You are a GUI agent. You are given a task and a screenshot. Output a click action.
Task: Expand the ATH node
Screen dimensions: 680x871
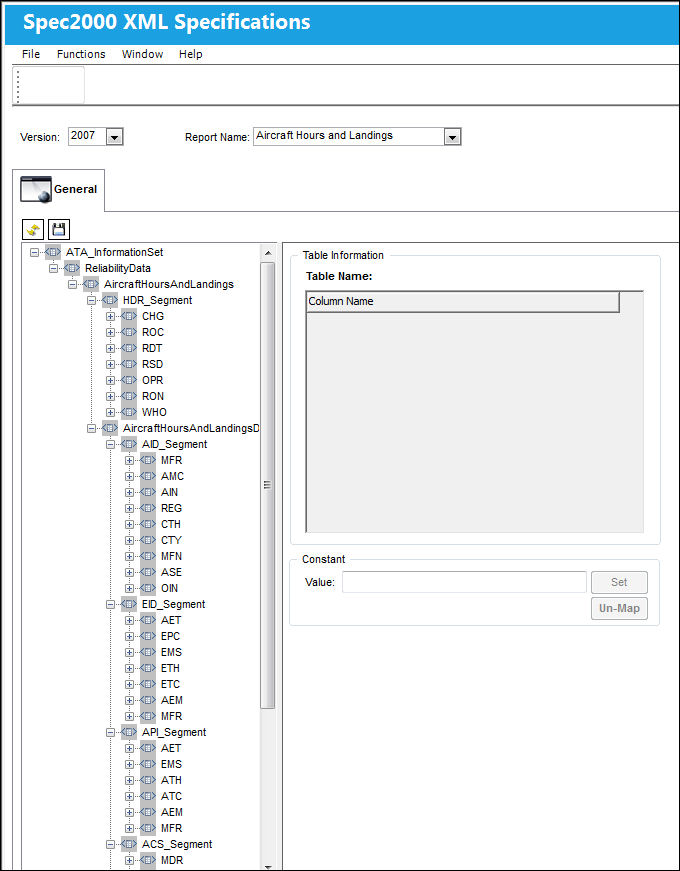point(129,780)
